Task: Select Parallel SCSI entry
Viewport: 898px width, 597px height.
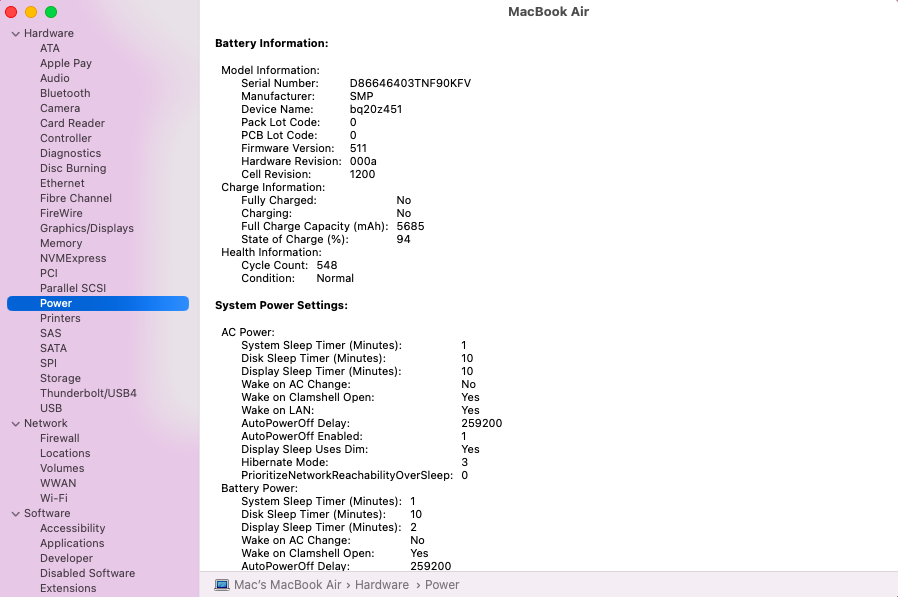Action: [x=73, y=288]
